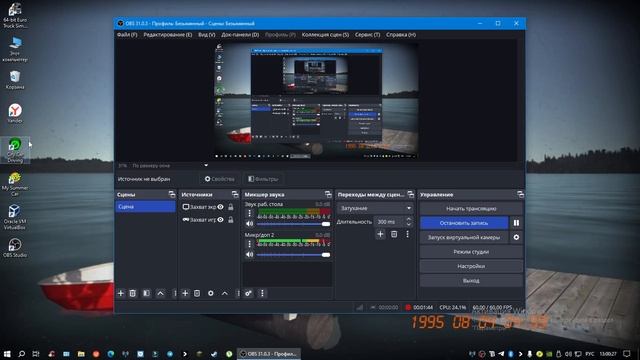Enable Режим студии

[471, 252]
